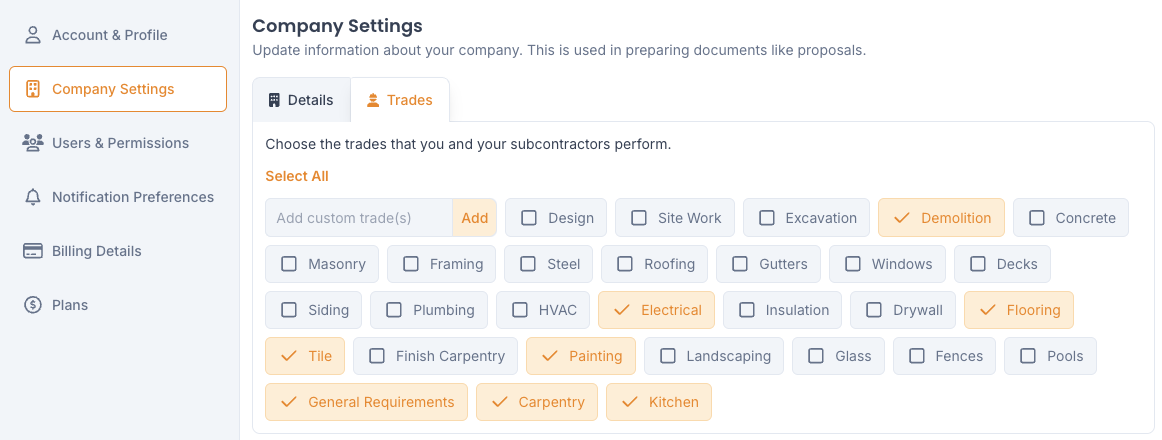This screenshot has width=1162, height=440.
Task: Click the Add custom trade button
Action: [x=474, y=218]
